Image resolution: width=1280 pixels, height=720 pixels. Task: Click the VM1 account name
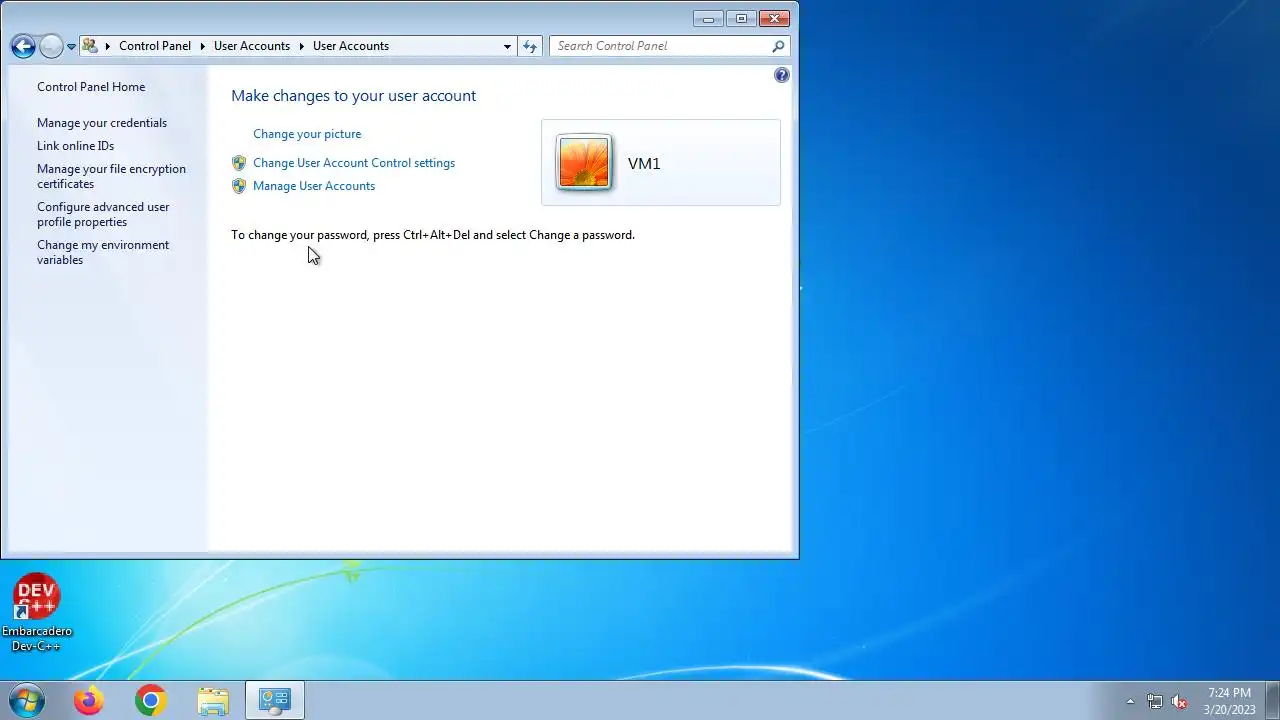(x=644, y=164)
